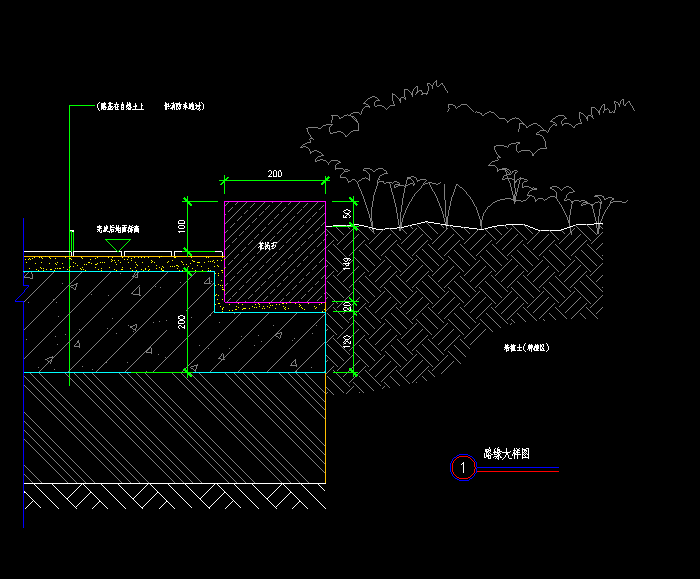The width and height of the screenshot is (700, 579).
Task: Select the zigzag native-ground hatch at bottom
Action: point(174,496)
